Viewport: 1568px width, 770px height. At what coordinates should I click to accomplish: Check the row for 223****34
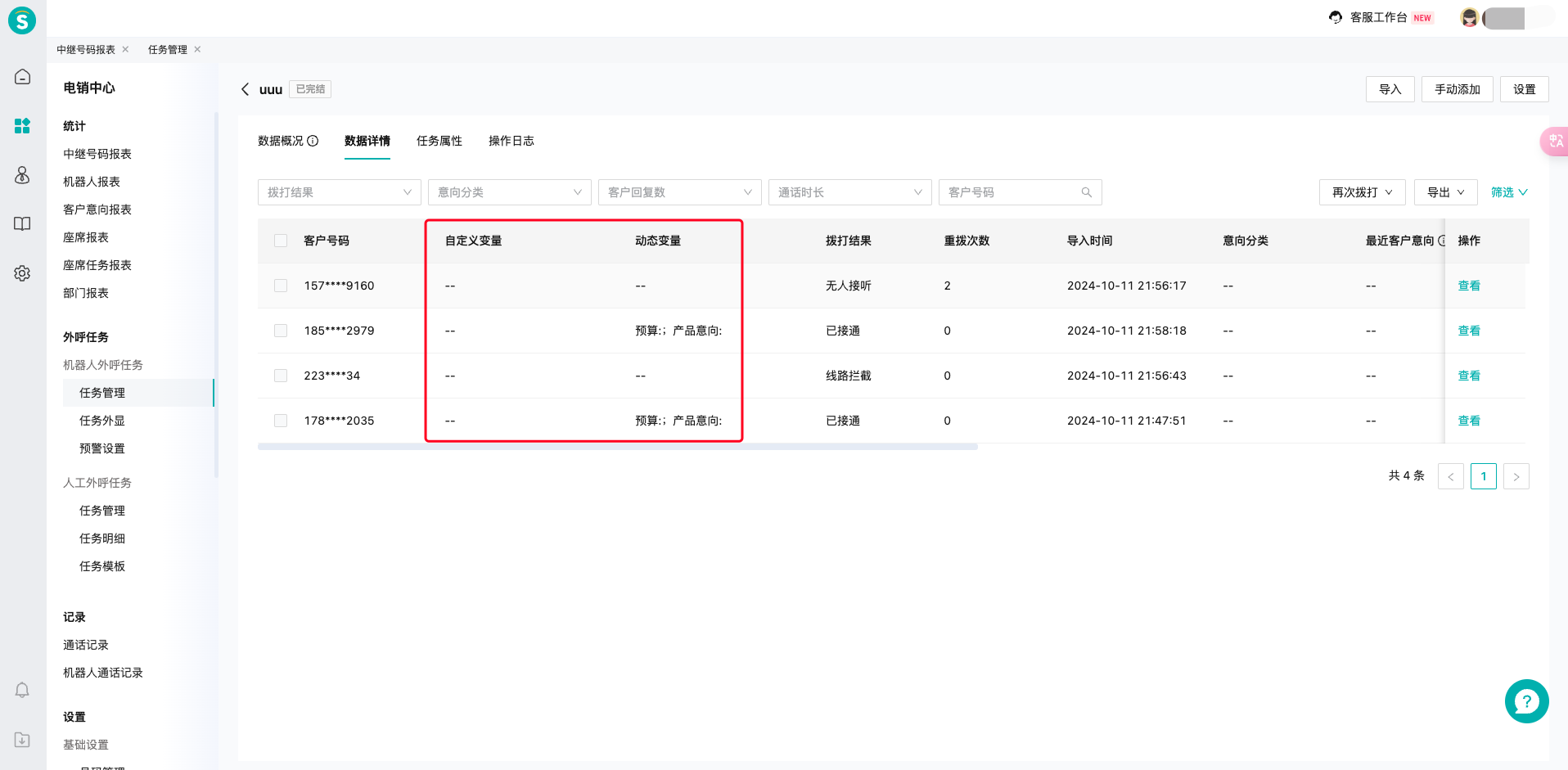(x=281, y=376)
